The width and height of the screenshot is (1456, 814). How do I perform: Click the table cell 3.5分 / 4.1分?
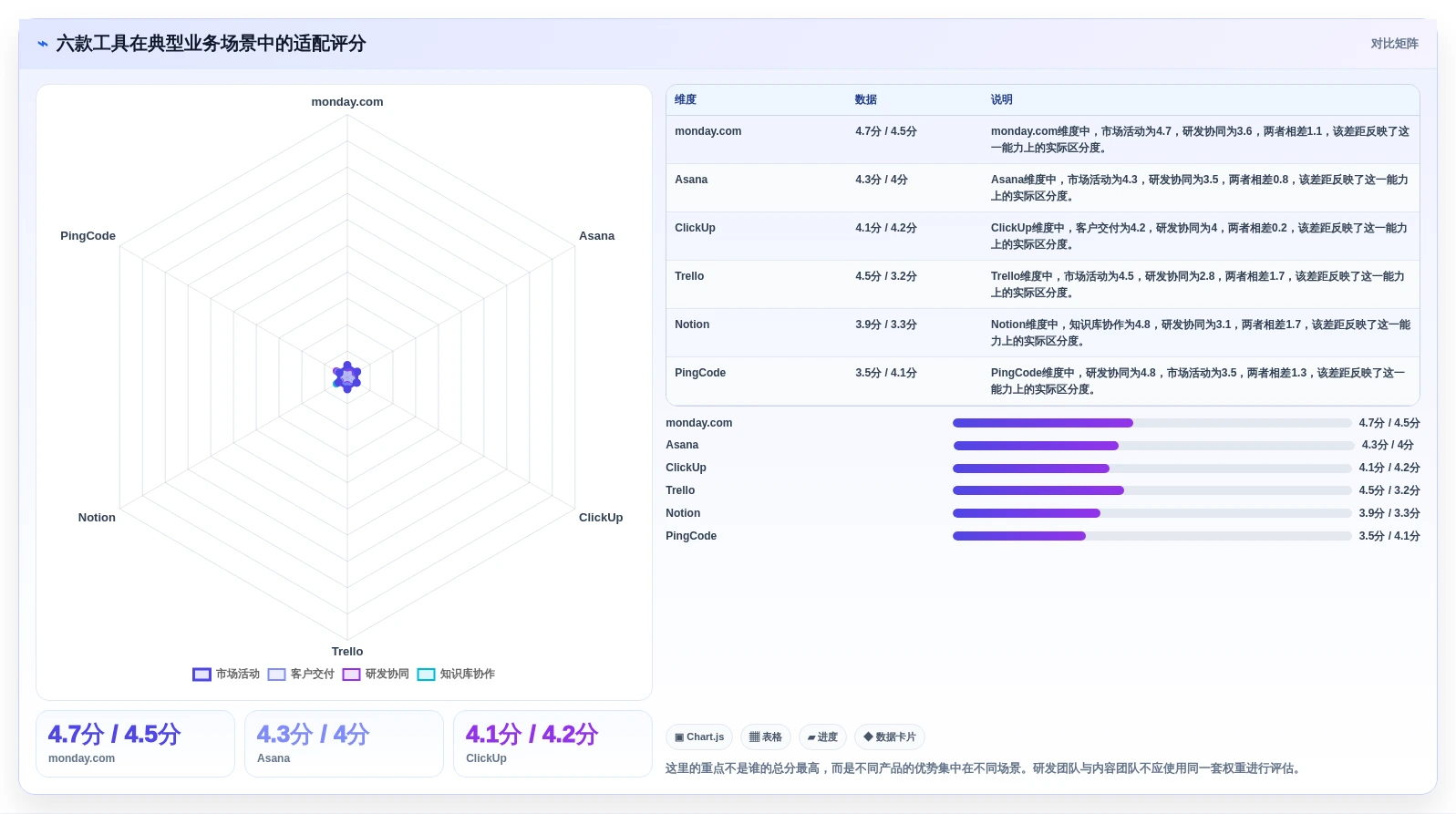(886, 373)
